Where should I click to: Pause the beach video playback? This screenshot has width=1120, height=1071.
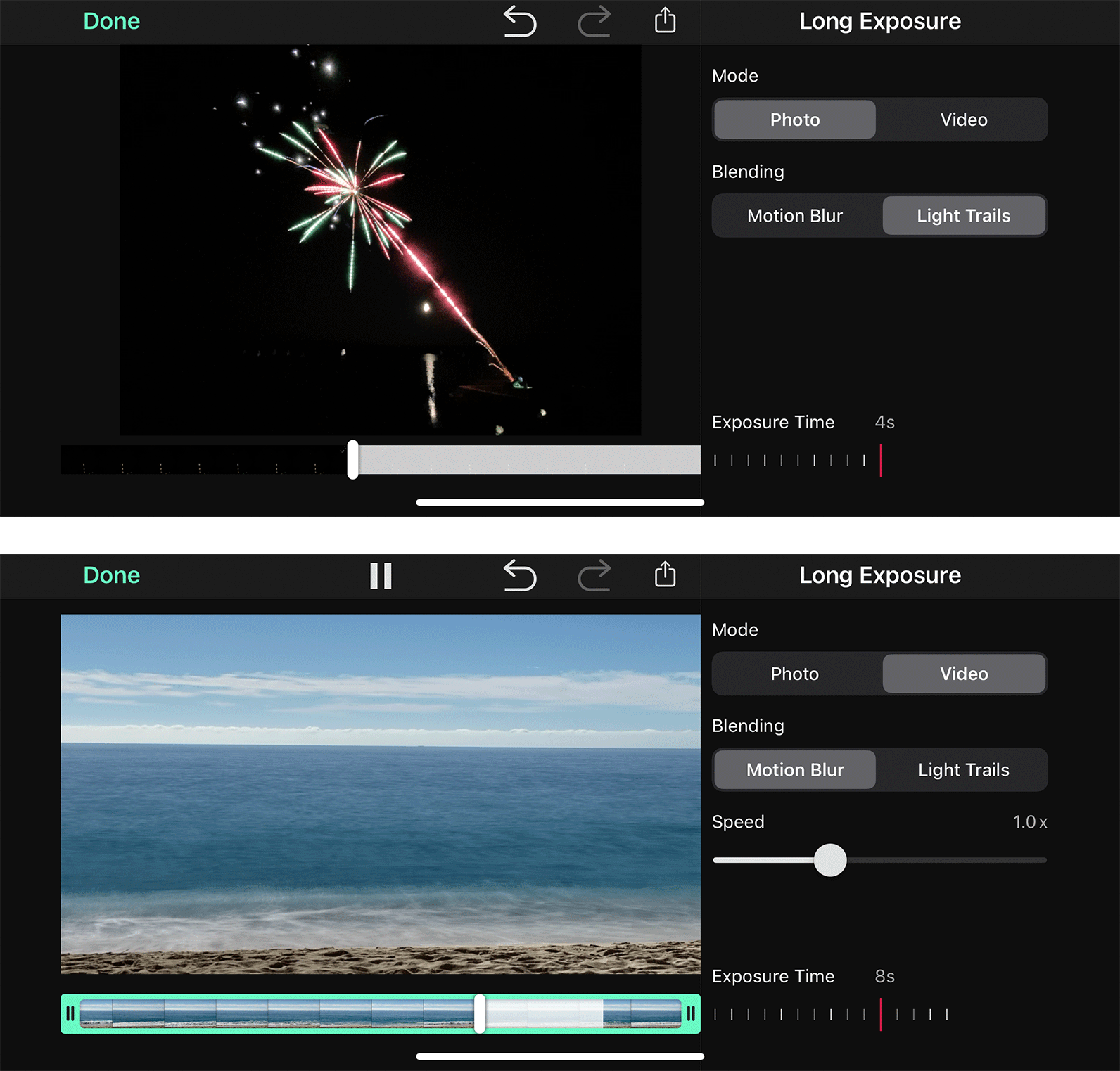(x=381, y=576)
